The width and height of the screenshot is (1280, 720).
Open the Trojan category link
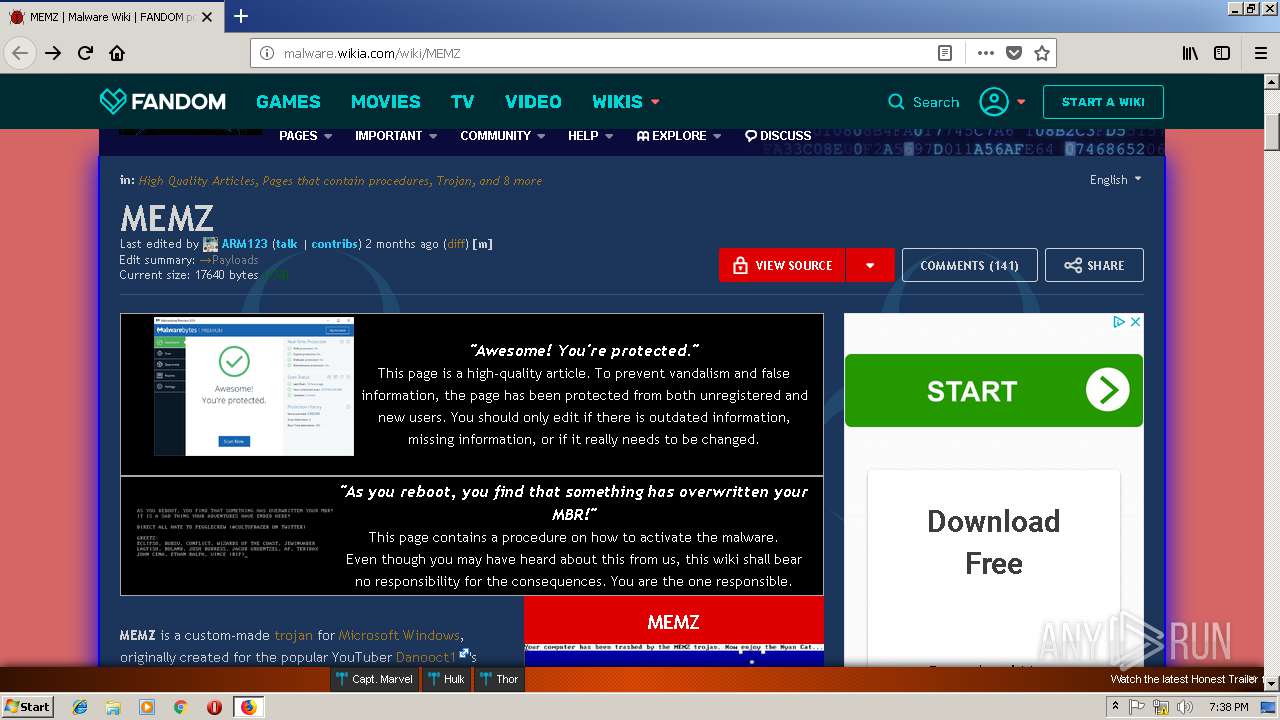(x=455, y=181)
